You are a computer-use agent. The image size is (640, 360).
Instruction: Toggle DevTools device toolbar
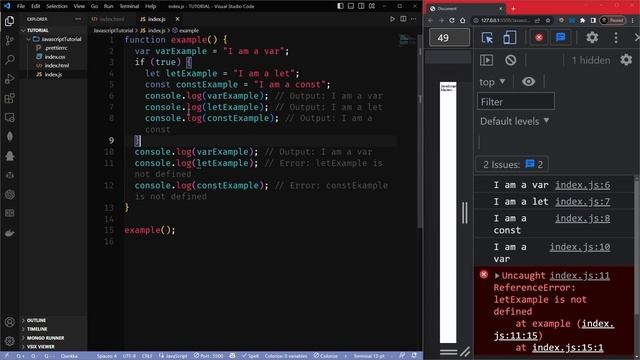(509, 38)
